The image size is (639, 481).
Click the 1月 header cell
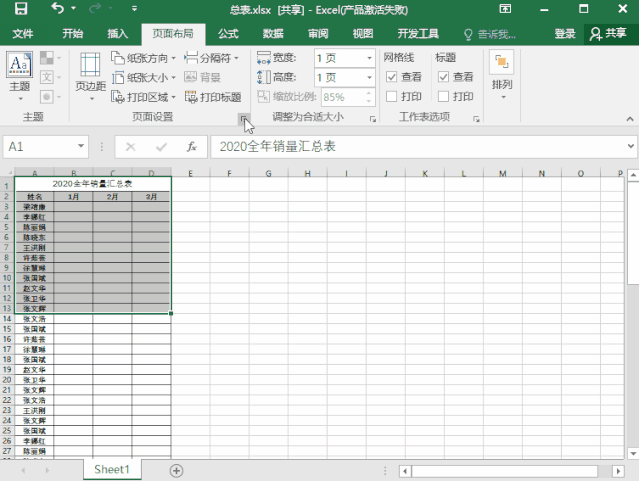[73, 196]
